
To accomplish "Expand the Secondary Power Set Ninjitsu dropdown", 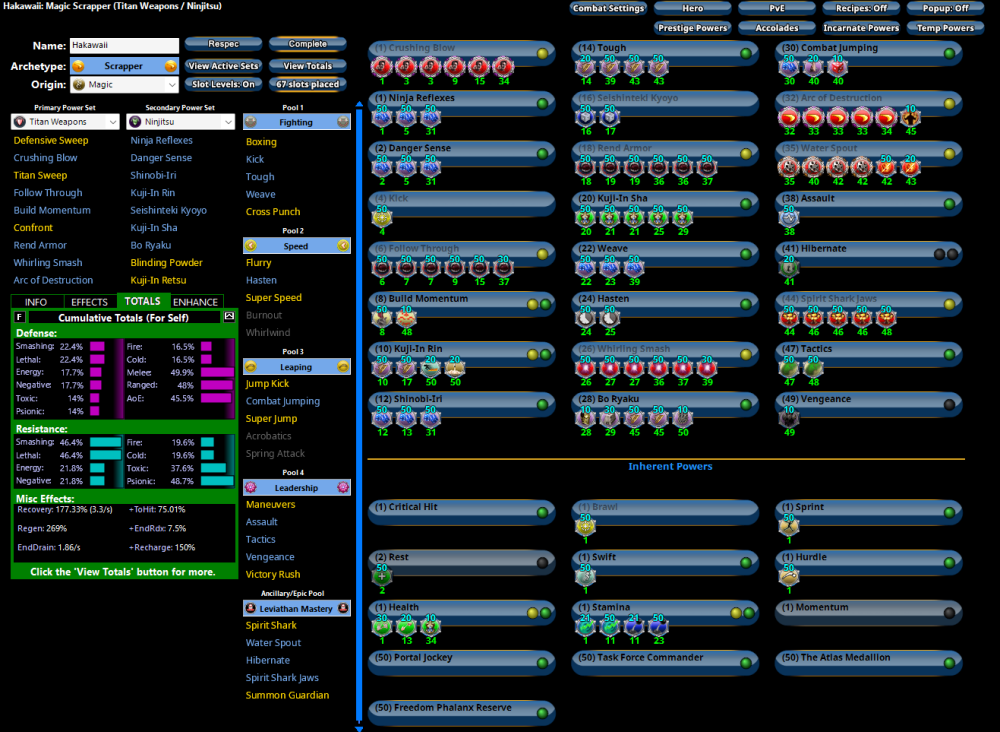I will point(181,122).
